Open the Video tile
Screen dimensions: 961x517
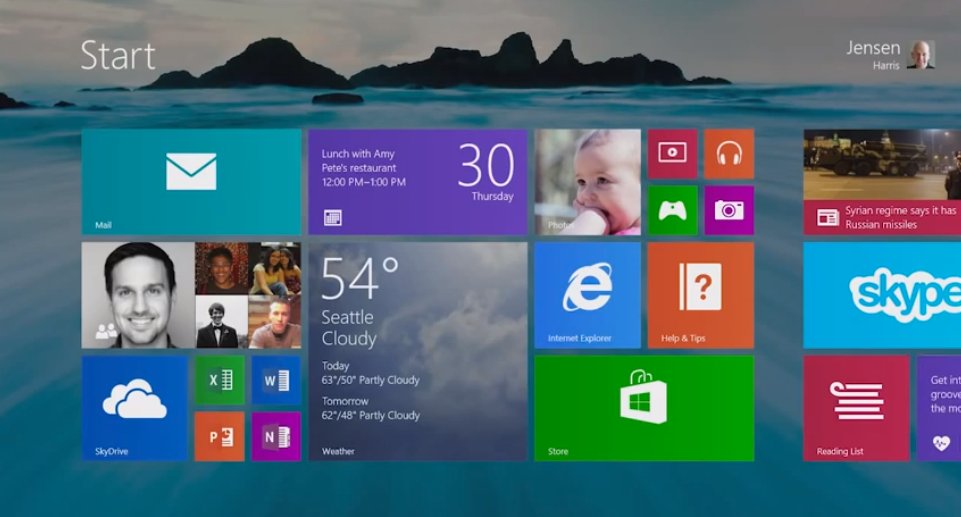pos(672,153)
